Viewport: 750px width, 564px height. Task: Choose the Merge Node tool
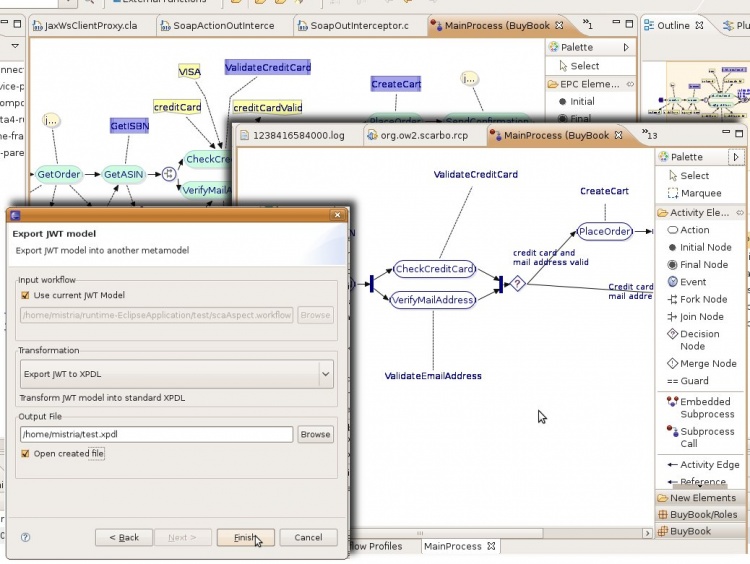tap(707, 364)
